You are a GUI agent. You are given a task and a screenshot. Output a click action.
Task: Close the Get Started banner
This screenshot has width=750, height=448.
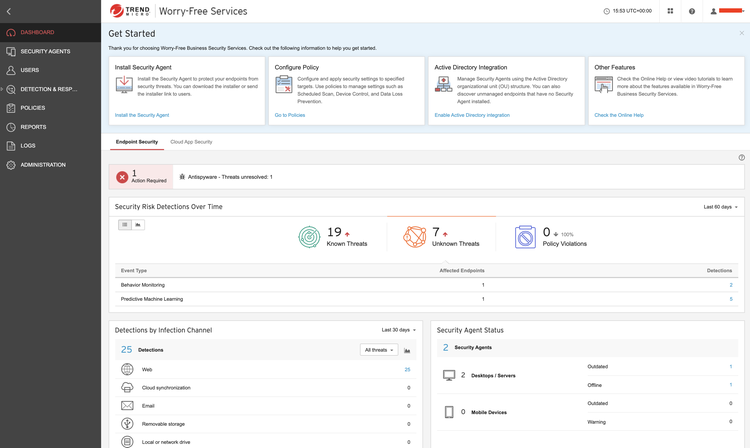(x=741, y=33)
